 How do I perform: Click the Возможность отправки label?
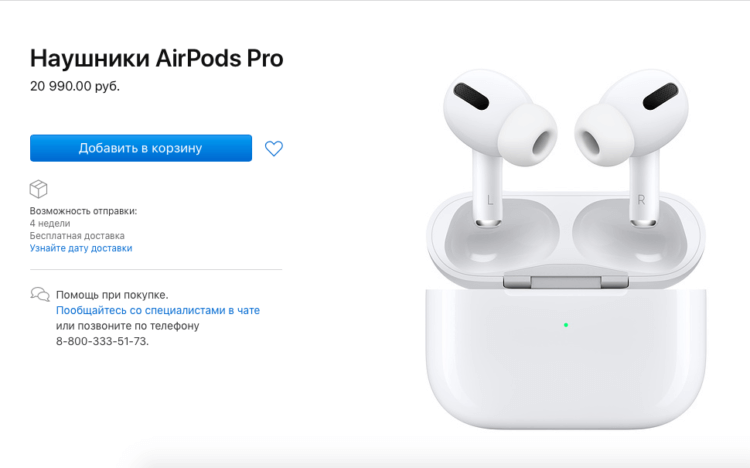tap(83, 211)
